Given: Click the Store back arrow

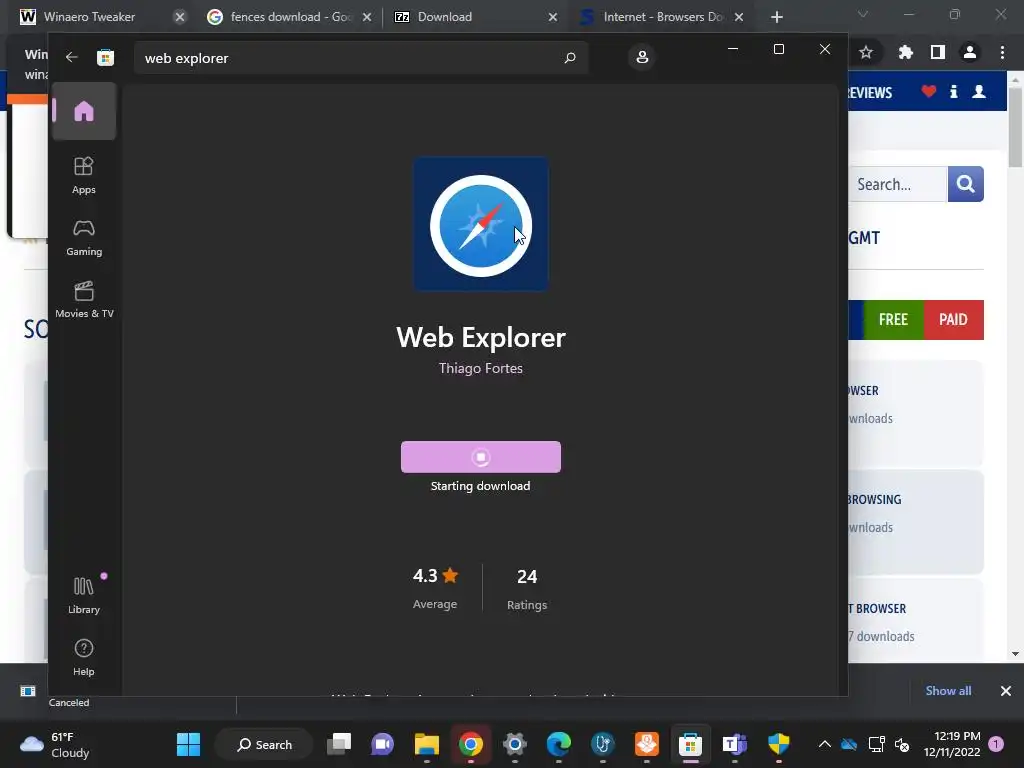Looking at the screenshot, I should (72, 57).
